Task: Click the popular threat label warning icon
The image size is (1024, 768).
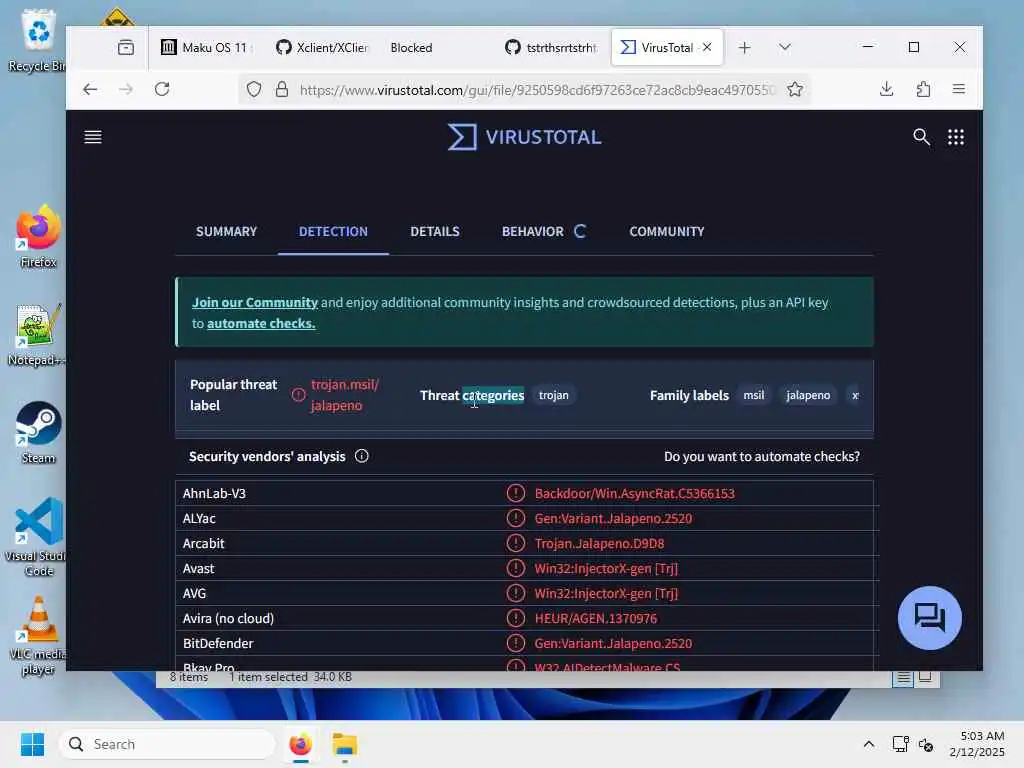Action: tap(298, 395)
